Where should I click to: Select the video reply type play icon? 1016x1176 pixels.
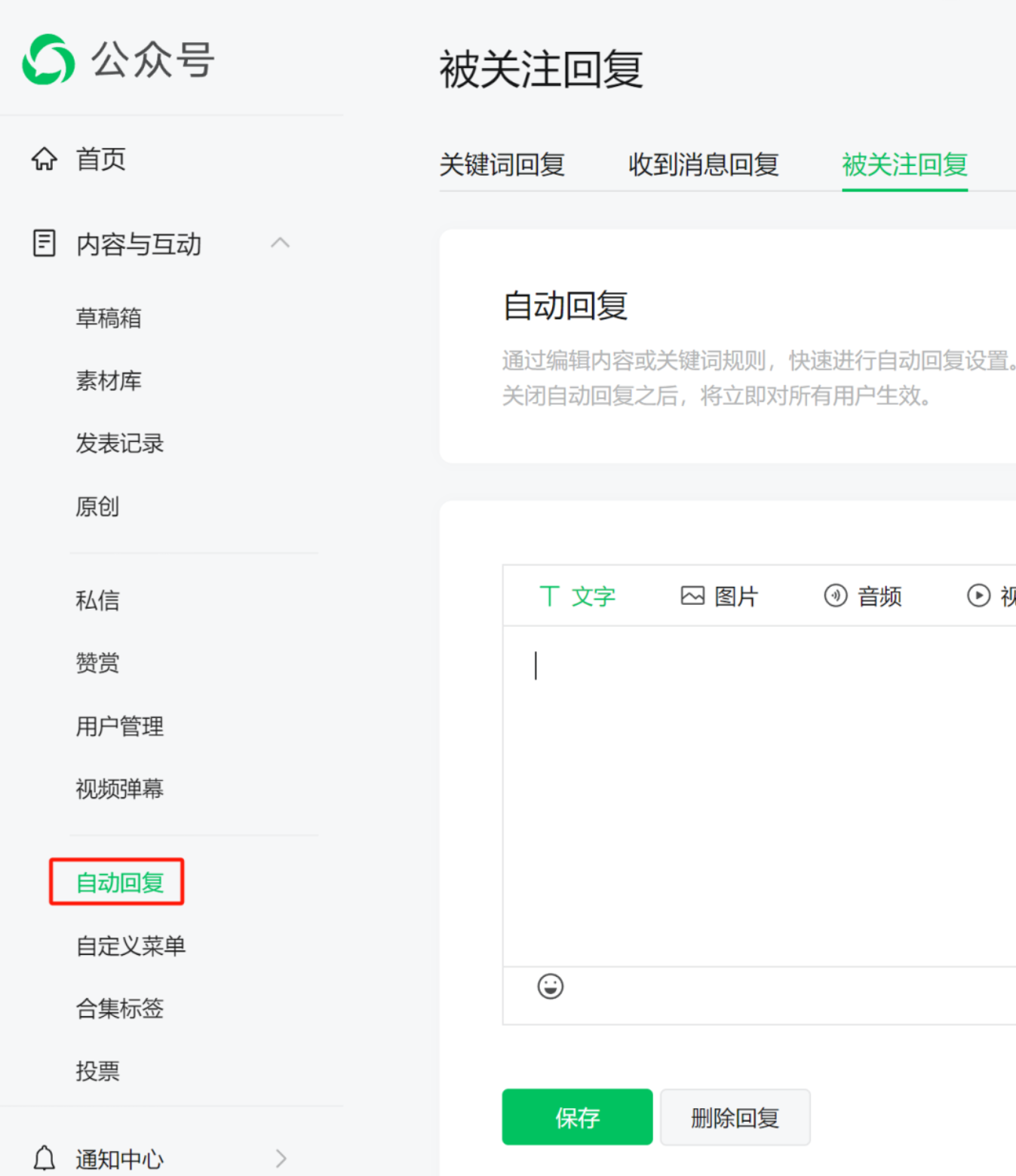pos(979,595)
